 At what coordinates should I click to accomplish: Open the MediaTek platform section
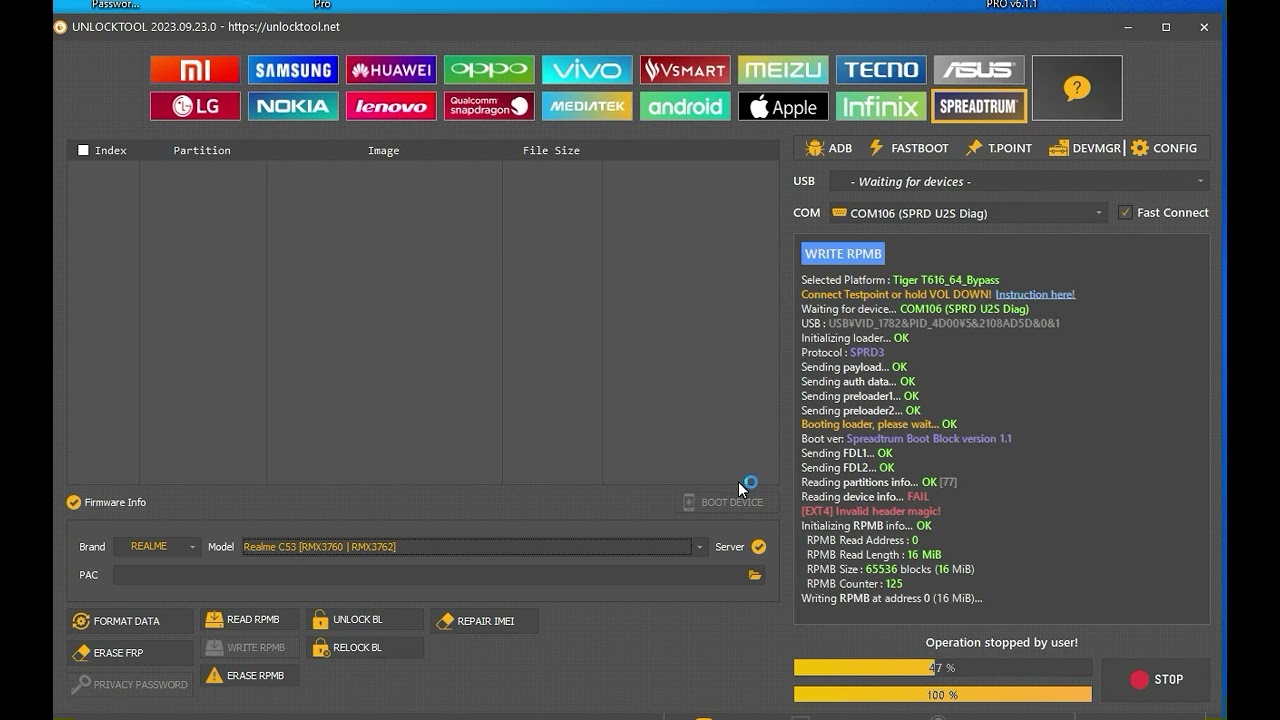(587, 106)
